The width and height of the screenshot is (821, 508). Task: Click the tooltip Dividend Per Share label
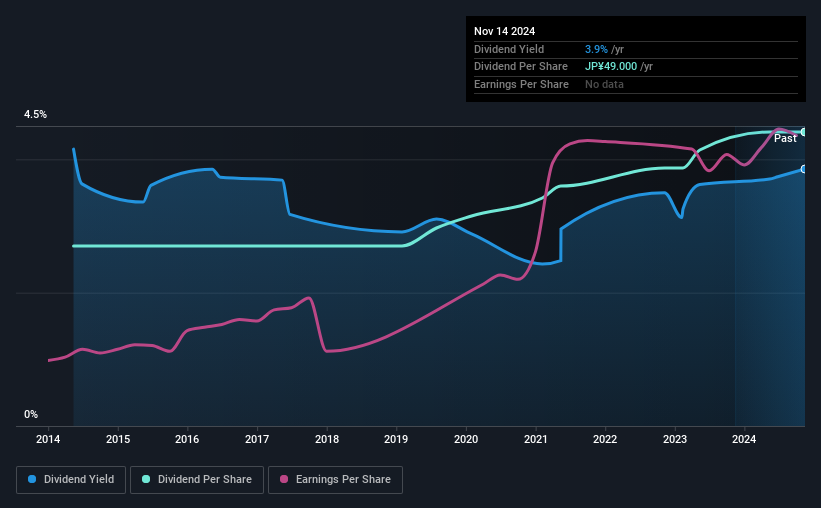click(520, 67)
